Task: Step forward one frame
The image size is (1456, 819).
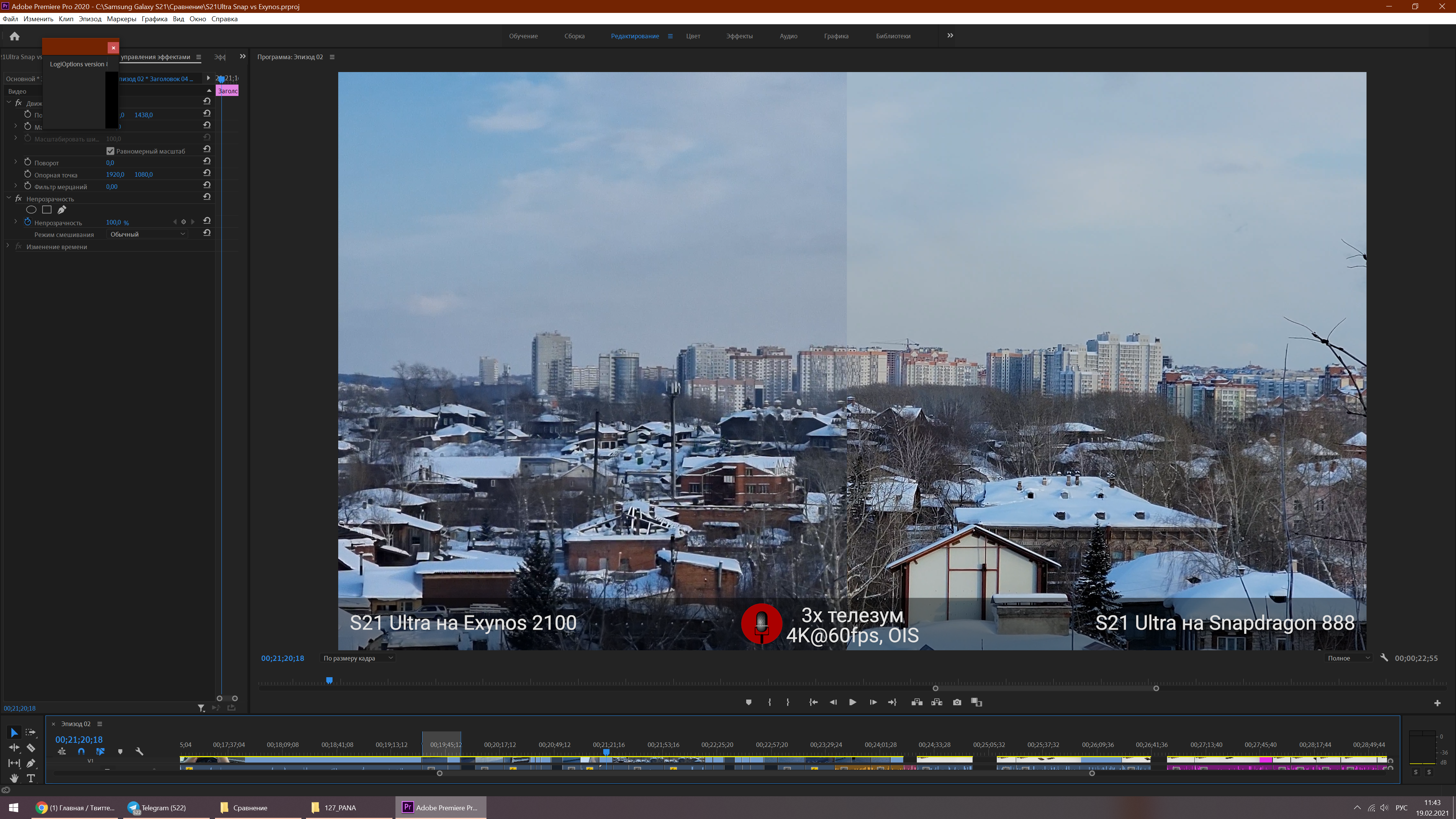Action: tap(873, 702)
